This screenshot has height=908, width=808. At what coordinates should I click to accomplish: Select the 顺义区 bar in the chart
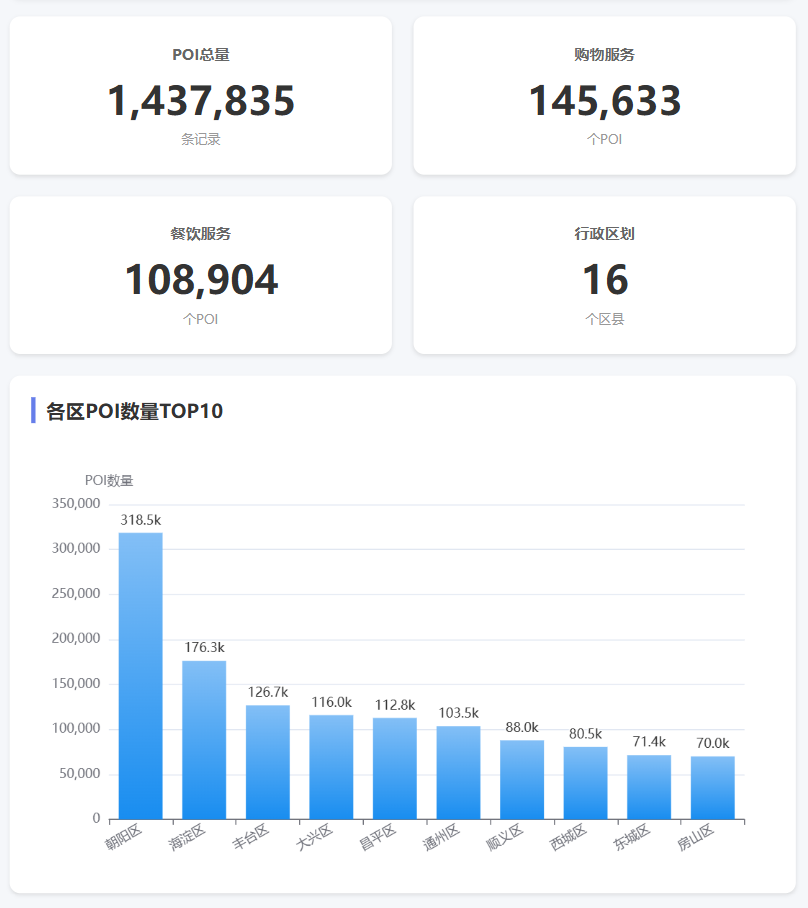coord(522,779)
